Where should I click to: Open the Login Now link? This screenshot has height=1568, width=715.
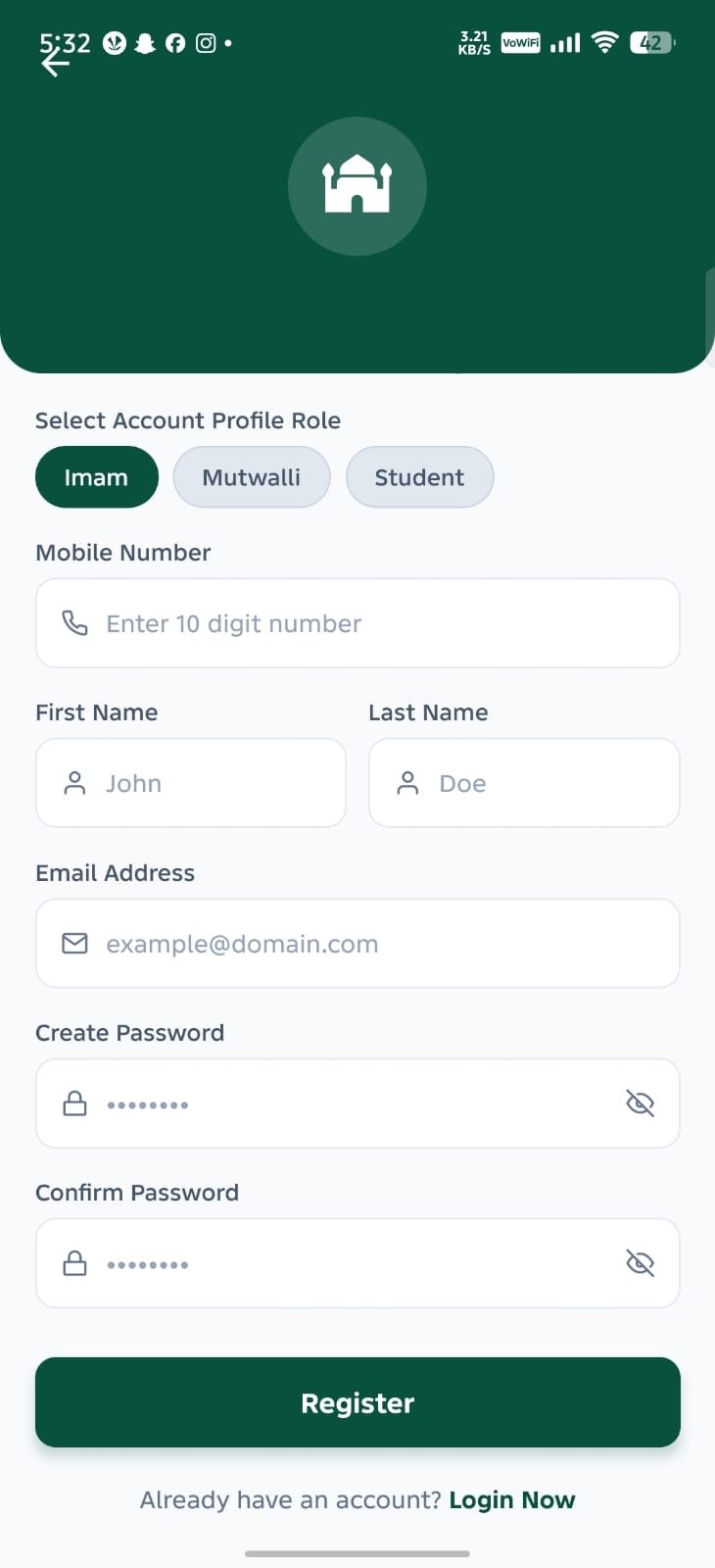512,1500
